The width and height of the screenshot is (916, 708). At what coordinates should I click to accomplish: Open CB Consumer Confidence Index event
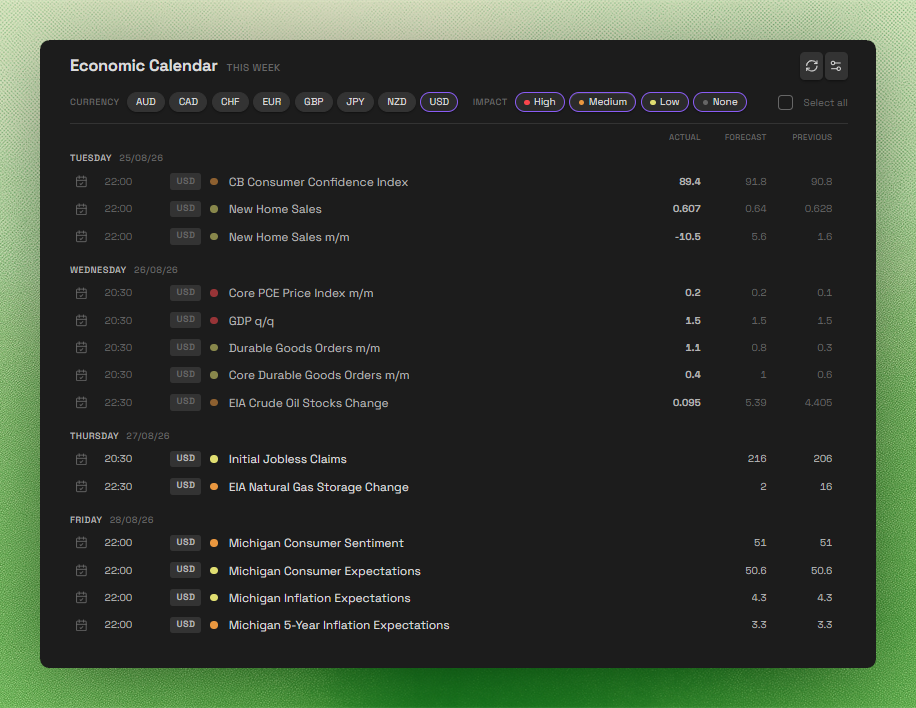click(x=318, y=182)
